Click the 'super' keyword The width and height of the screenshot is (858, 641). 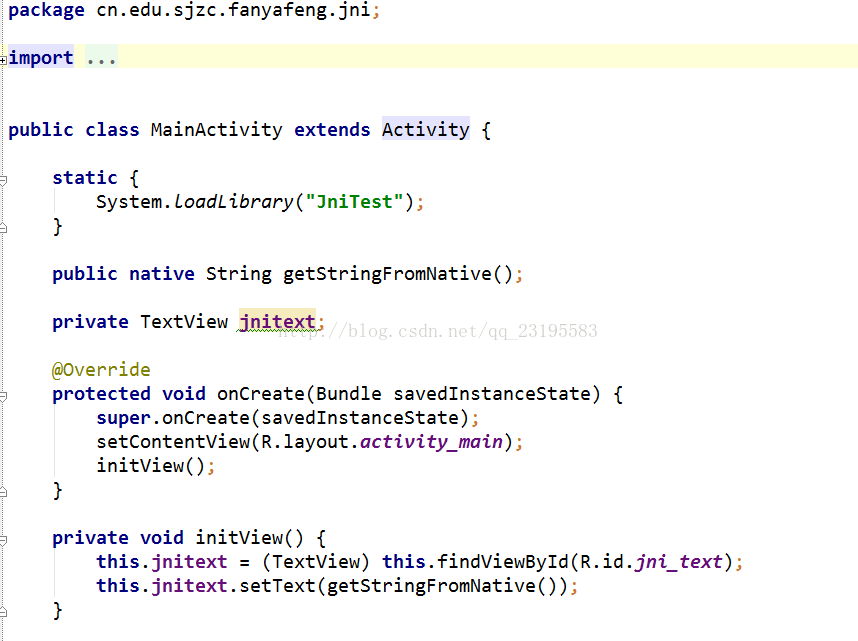click(x=124, y=418)
